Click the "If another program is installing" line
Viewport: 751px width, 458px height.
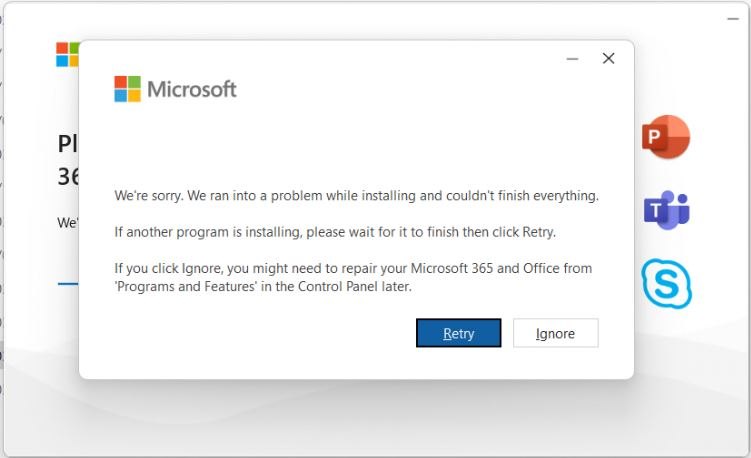(335, 232)
